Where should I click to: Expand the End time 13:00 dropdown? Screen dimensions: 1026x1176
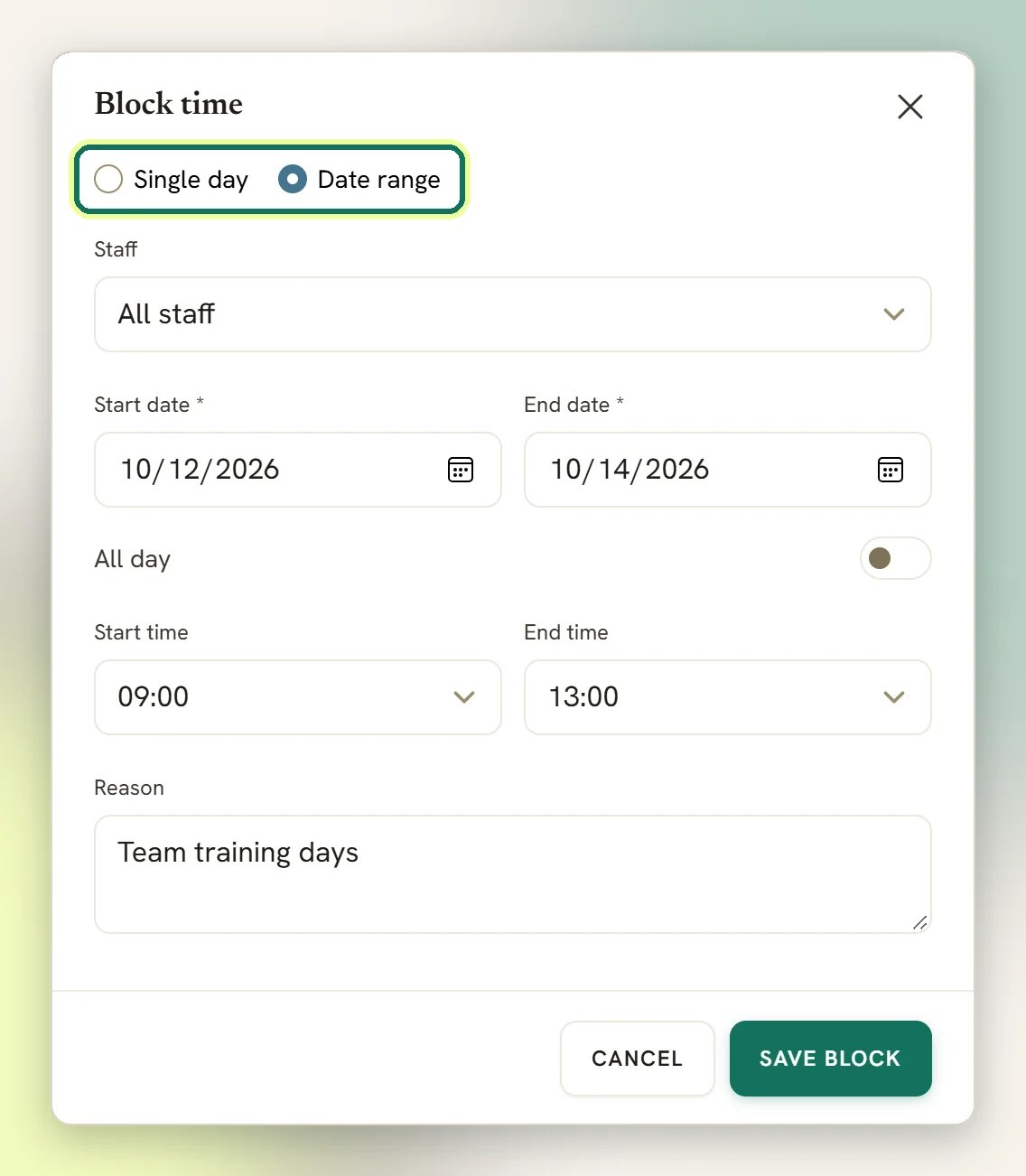coord(727,697)
